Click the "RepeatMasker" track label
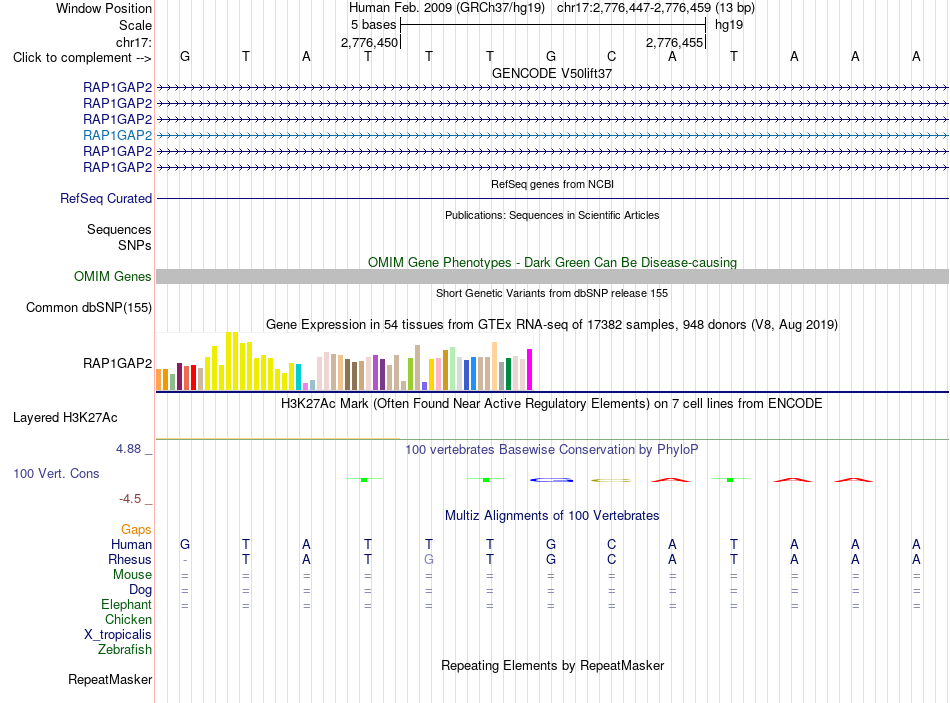This screenshot has height=703, width=950. (x=110, y=679)
